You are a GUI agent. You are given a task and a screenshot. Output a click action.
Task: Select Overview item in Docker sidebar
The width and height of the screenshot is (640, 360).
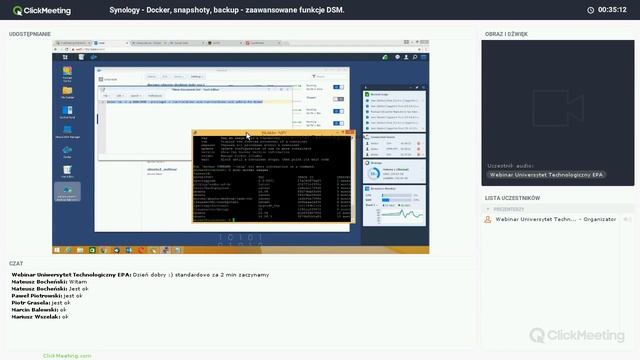pyautogui.click(x=108, y=79)
